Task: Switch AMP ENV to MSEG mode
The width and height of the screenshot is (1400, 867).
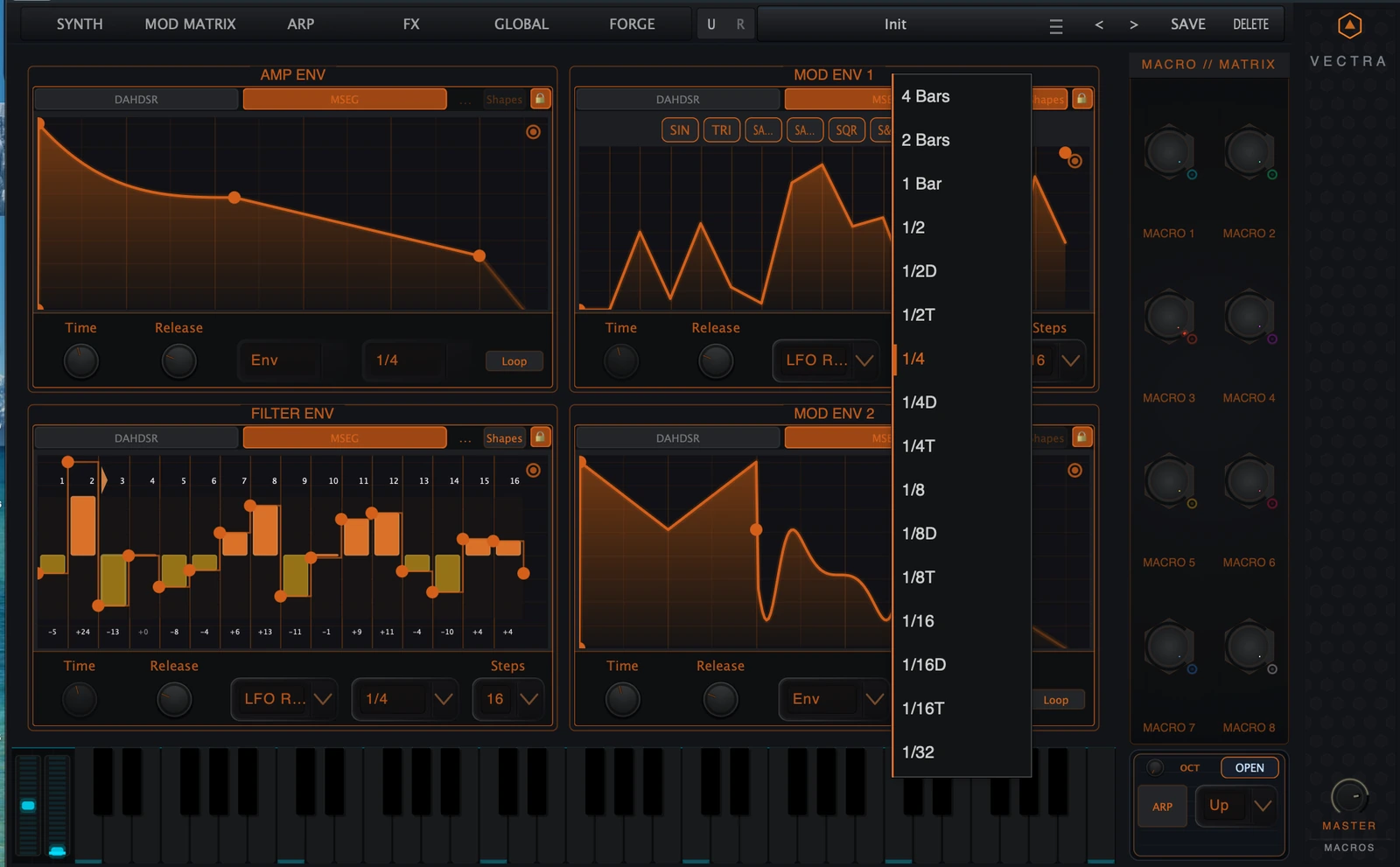Action: point(345,99)
